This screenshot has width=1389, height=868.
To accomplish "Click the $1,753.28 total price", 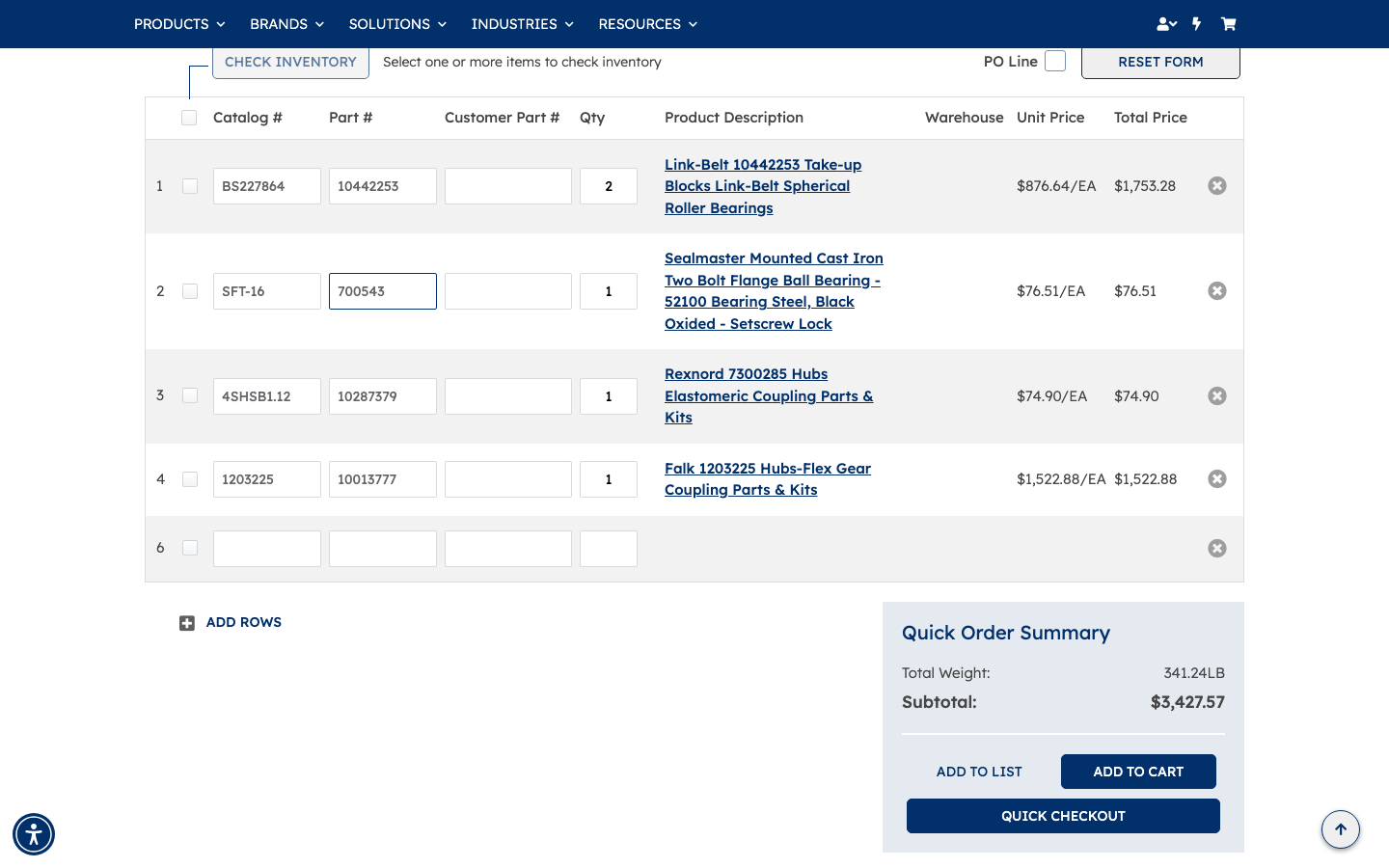I will tap(1145, 186).
